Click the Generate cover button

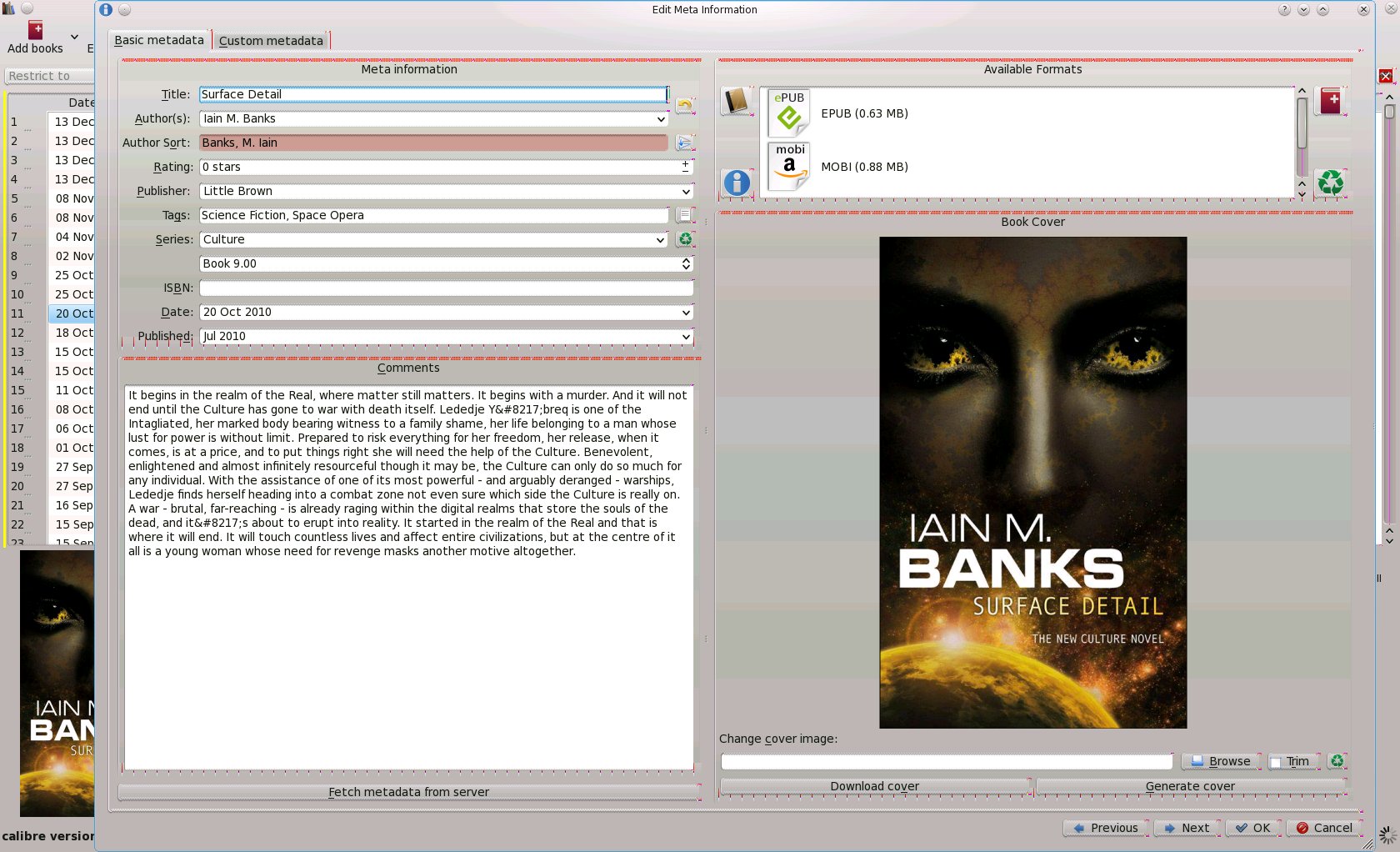(1190, 786)
